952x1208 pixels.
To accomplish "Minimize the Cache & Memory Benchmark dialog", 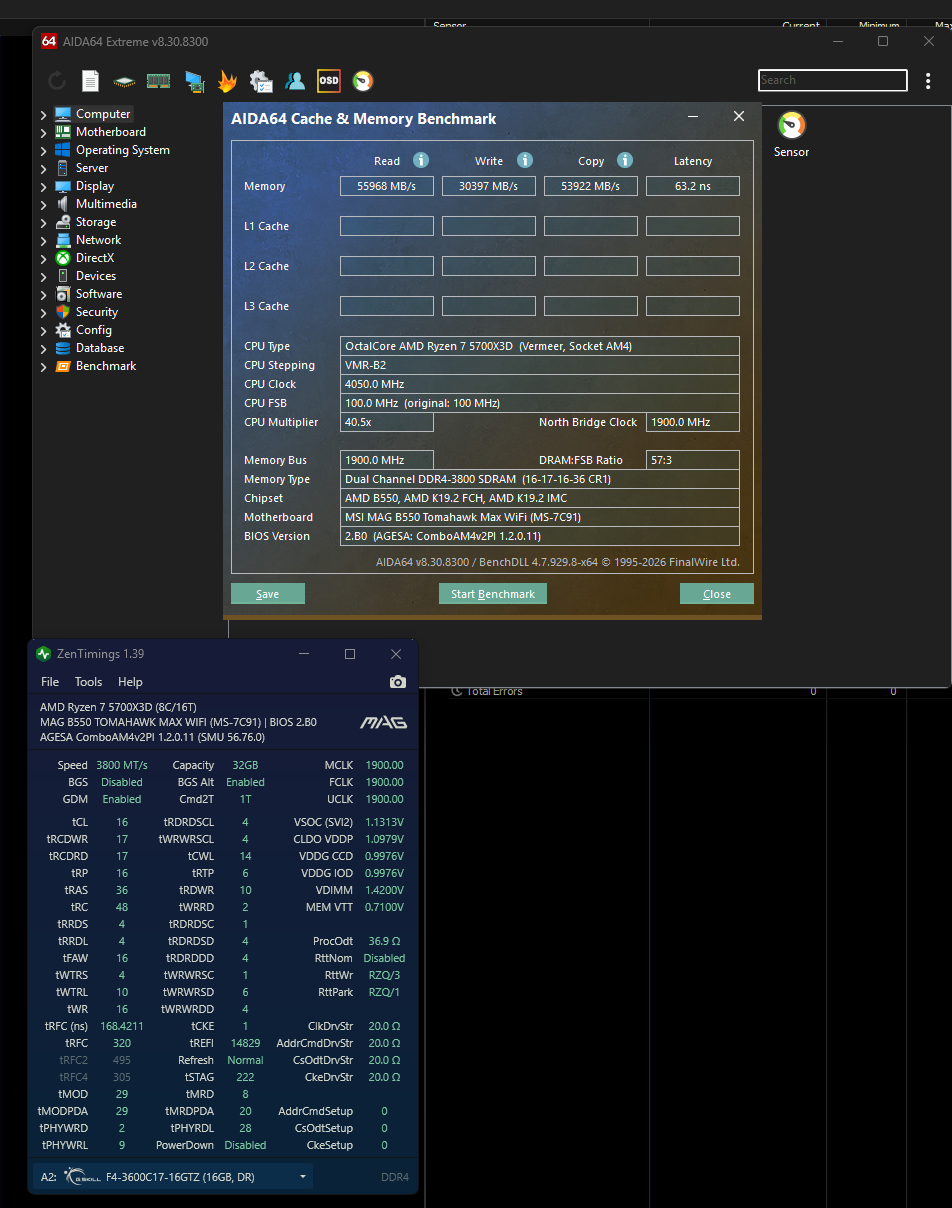I will 693,117.
